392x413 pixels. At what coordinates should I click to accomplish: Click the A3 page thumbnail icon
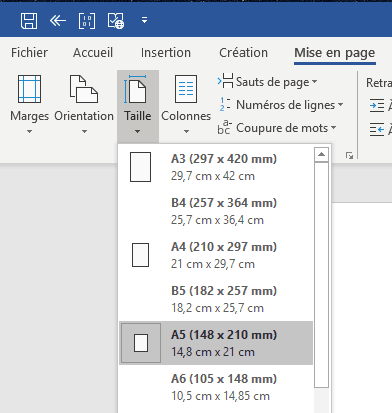pos(140,167)
